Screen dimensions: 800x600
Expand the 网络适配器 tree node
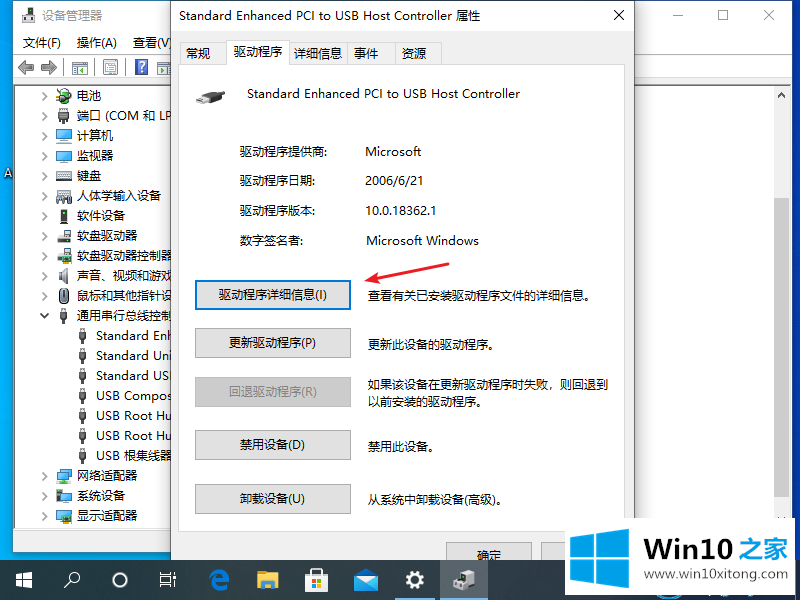45,476
